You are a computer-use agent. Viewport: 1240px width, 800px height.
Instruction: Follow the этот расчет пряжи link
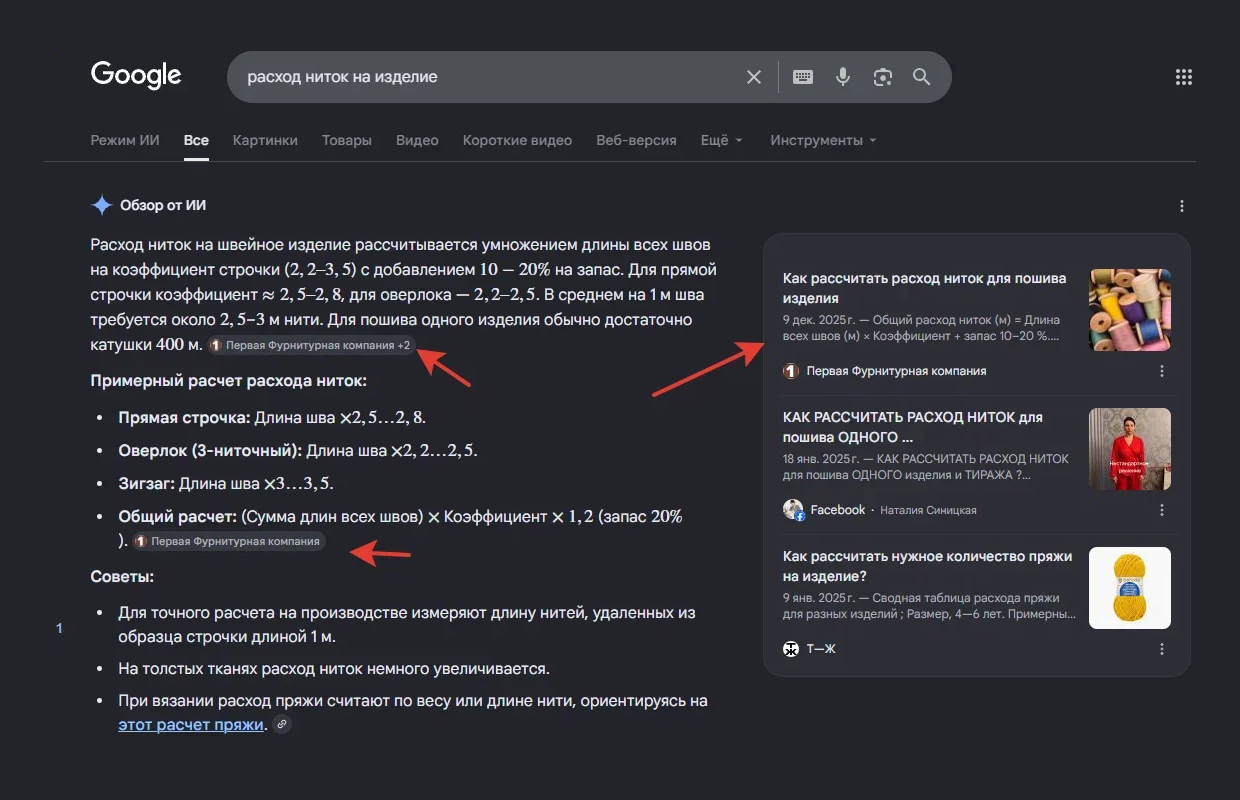[x=192, y=725]
